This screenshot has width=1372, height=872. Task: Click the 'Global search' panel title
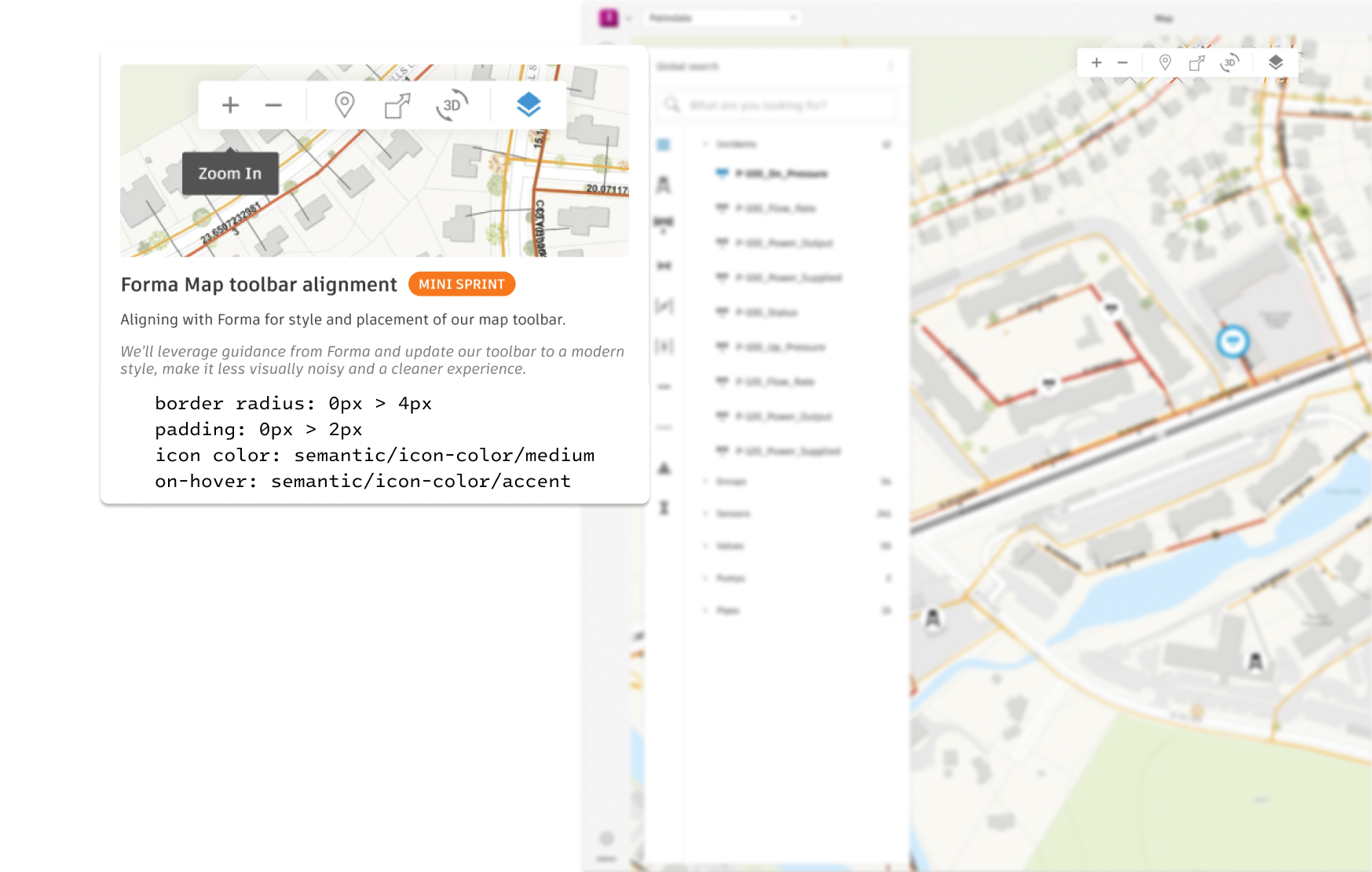pyautogui.click(x=688, y=67)
